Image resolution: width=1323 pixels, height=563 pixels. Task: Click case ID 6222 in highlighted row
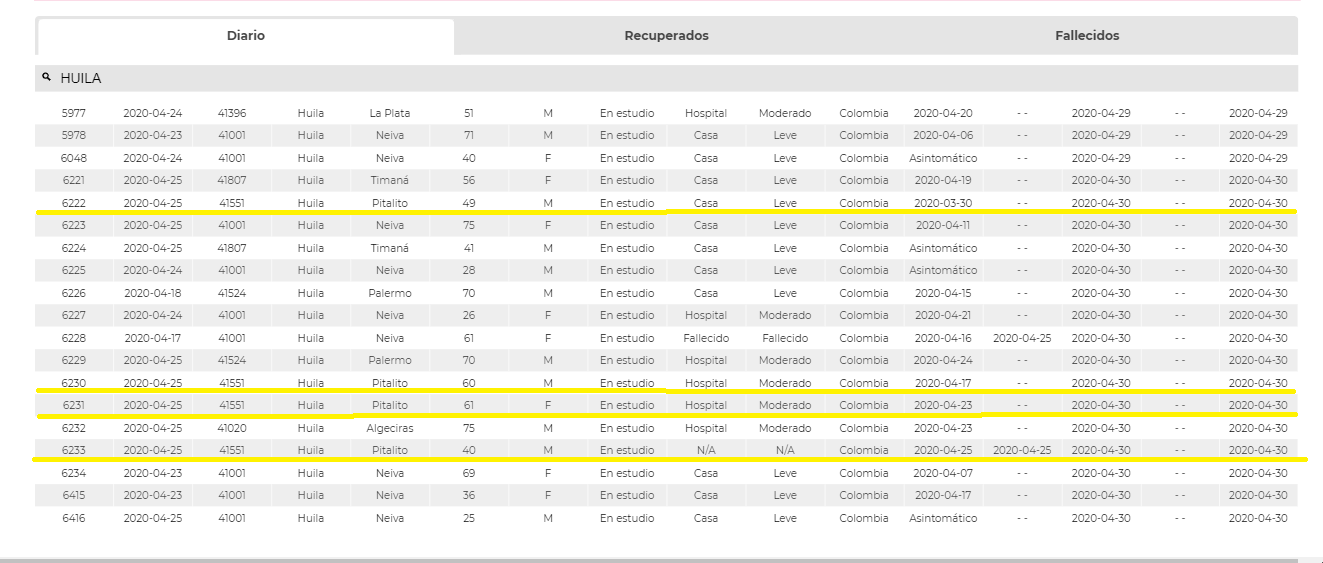73,203
